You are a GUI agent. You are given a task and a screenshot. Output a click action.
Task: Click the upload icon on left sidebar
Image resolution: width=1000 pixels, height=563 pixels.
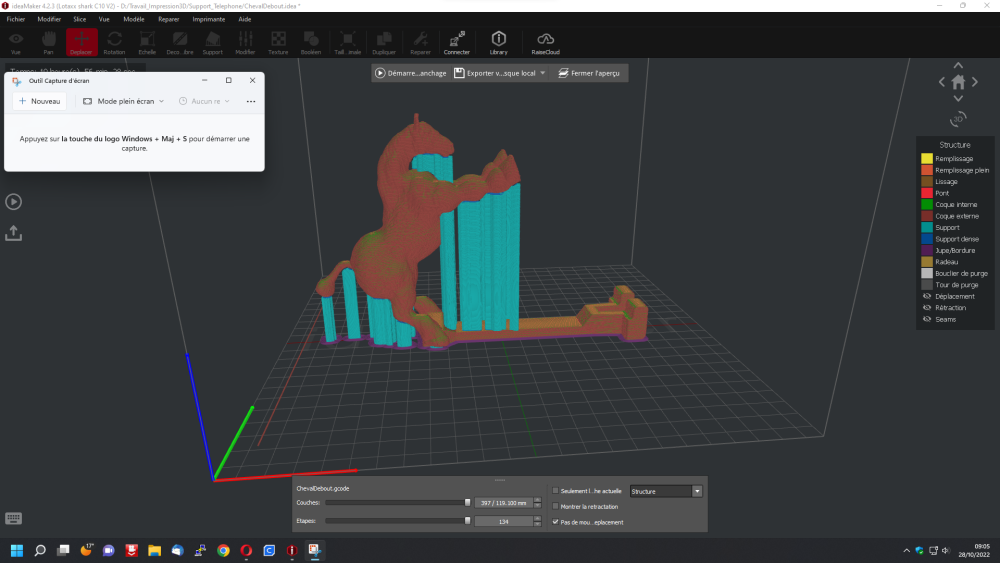point(14,232)
